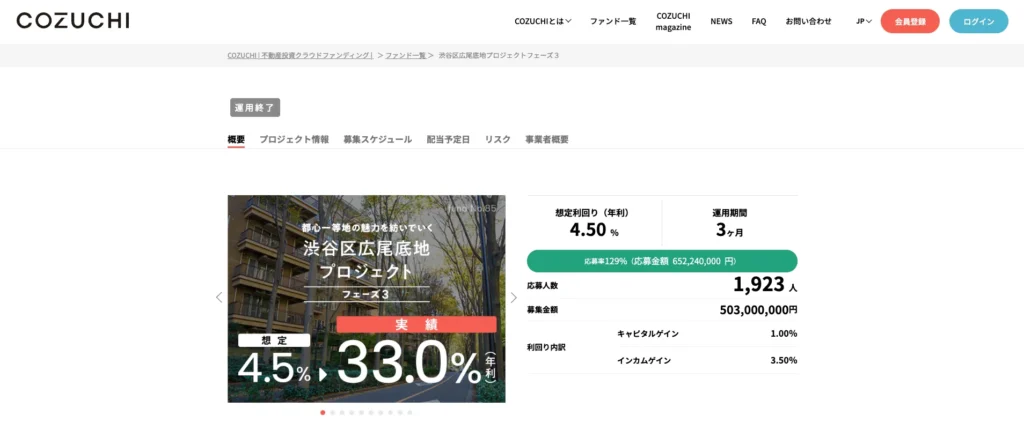The height and width of the screenshot is (430, 1024).
Task: Follow COZUCHI 不動産投資クラウドファンディング breadcrumb link
Action: (300, 56)
